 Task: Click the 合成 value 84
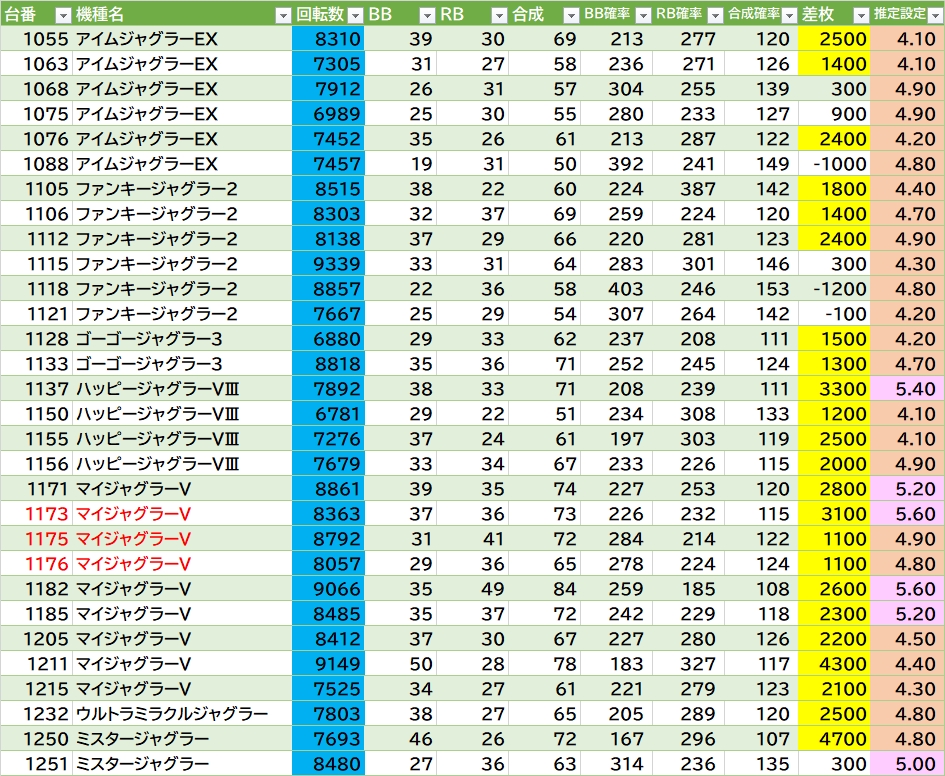coord(565,589)
